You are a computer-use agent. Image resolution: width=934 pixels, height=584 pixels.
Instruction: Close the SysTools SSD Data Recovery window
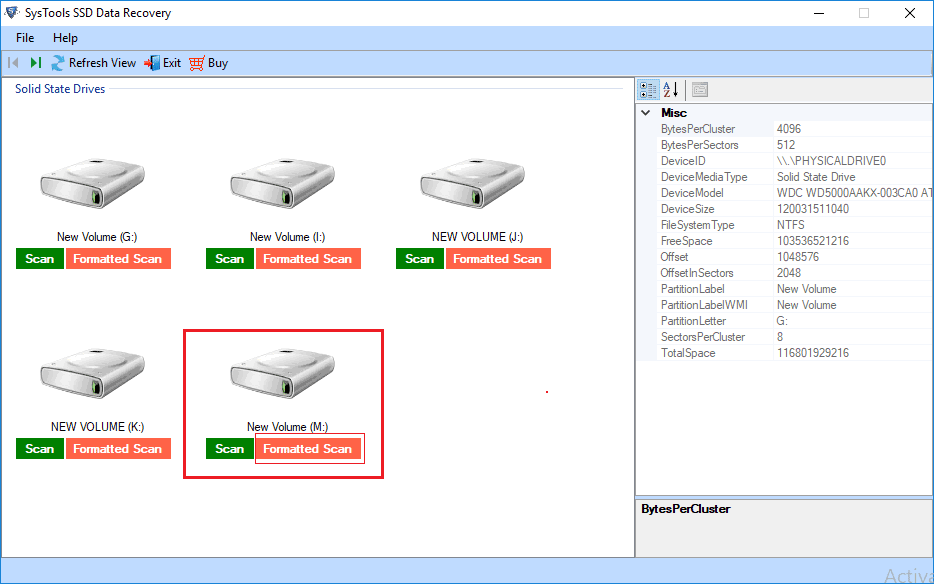click(x=910, y=13)
